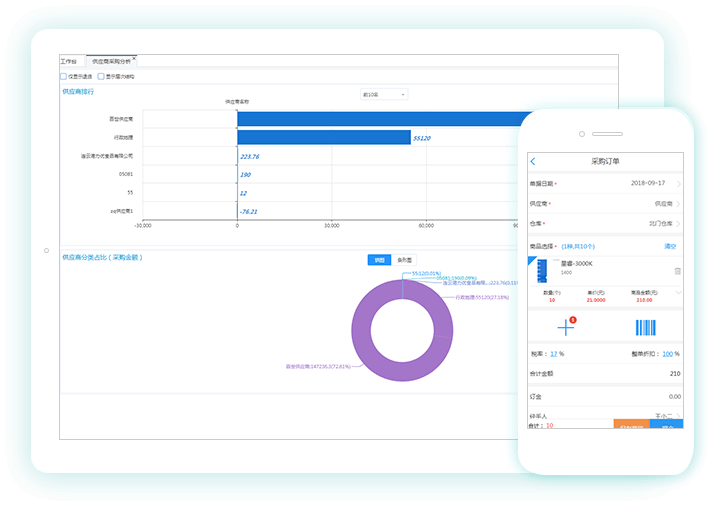The height and width of the screenshot is (506, 707).
Task: Delete the 3000K product with trash icon
Action: tap(677, 271)
